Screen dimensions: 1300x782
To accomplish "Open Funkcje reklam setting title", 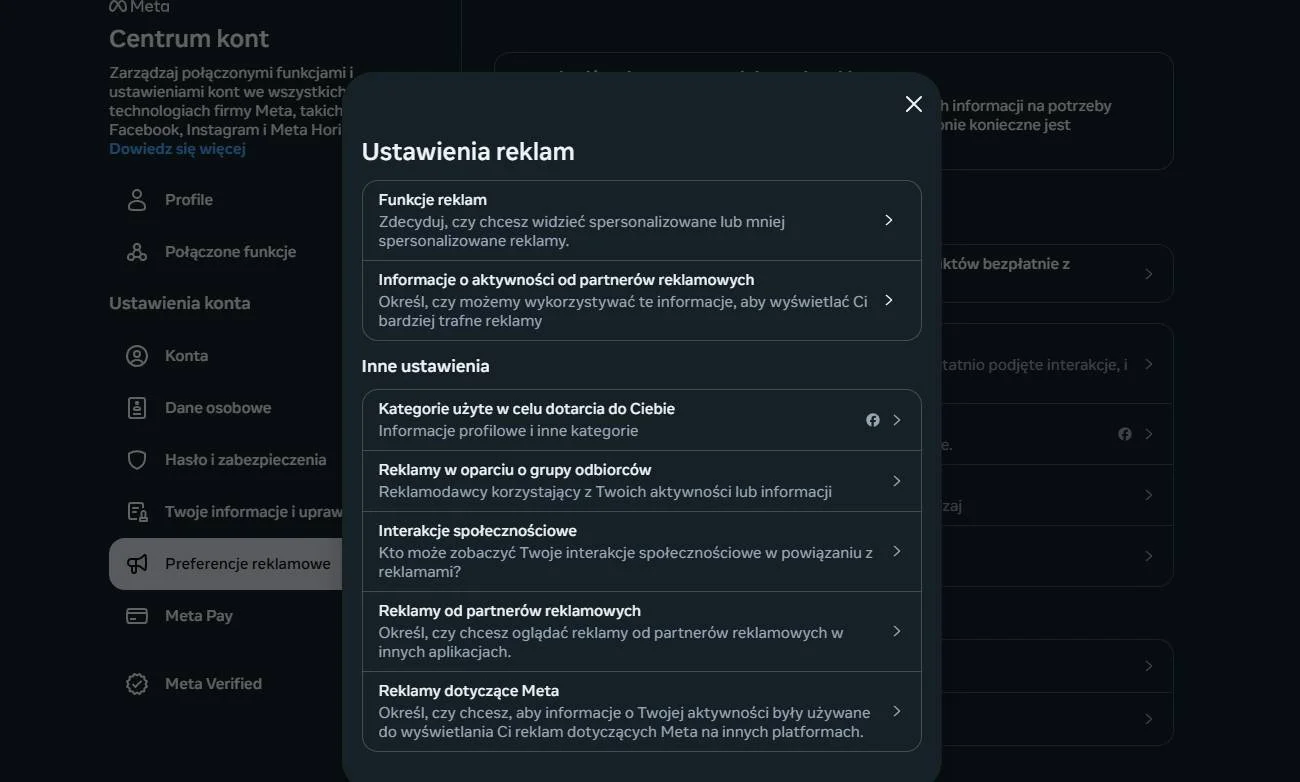I will click(x=432, y=200).
